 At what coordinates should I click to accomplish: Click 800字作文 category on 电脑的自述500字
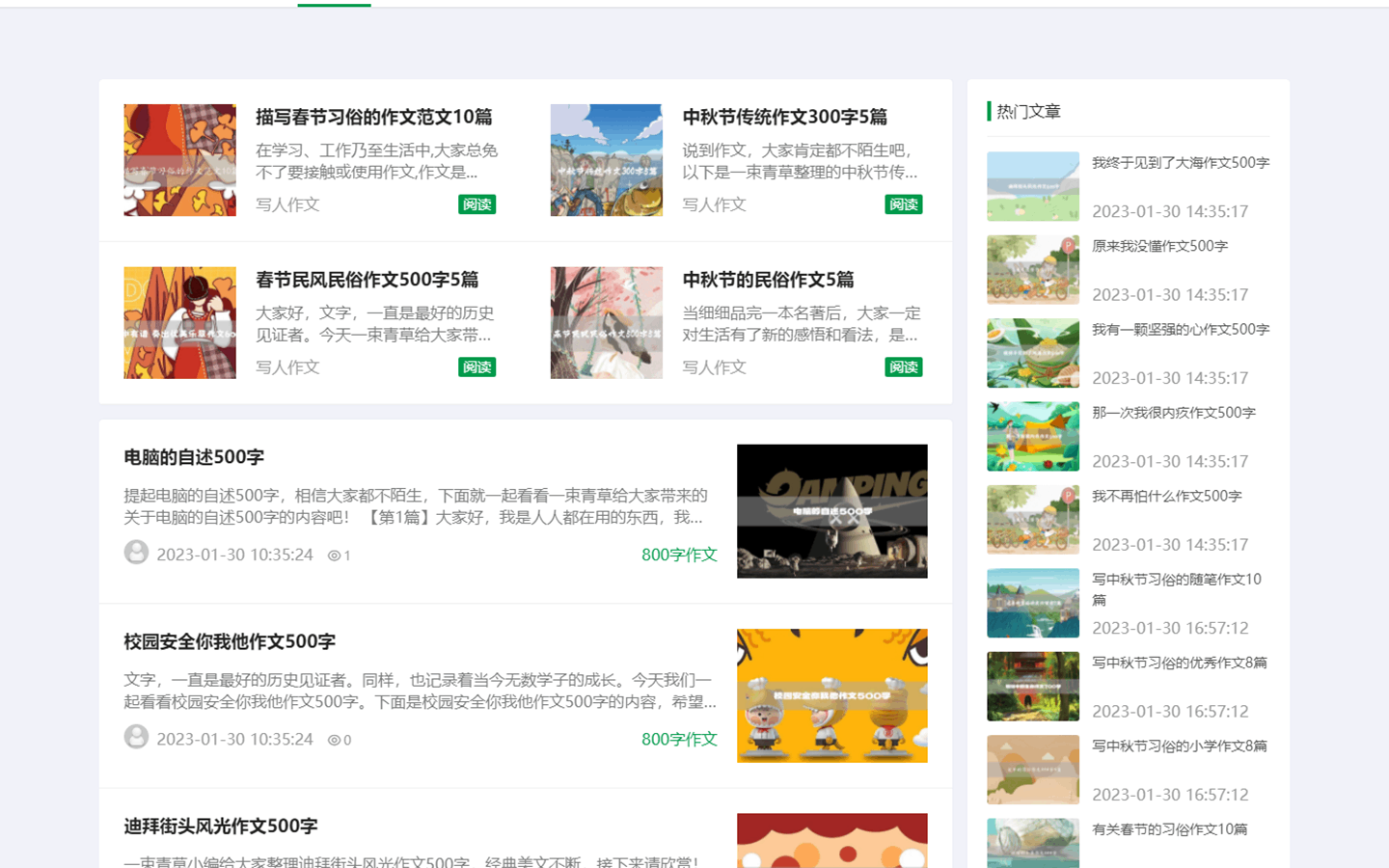pyautogui.click(x=680, y=555)
